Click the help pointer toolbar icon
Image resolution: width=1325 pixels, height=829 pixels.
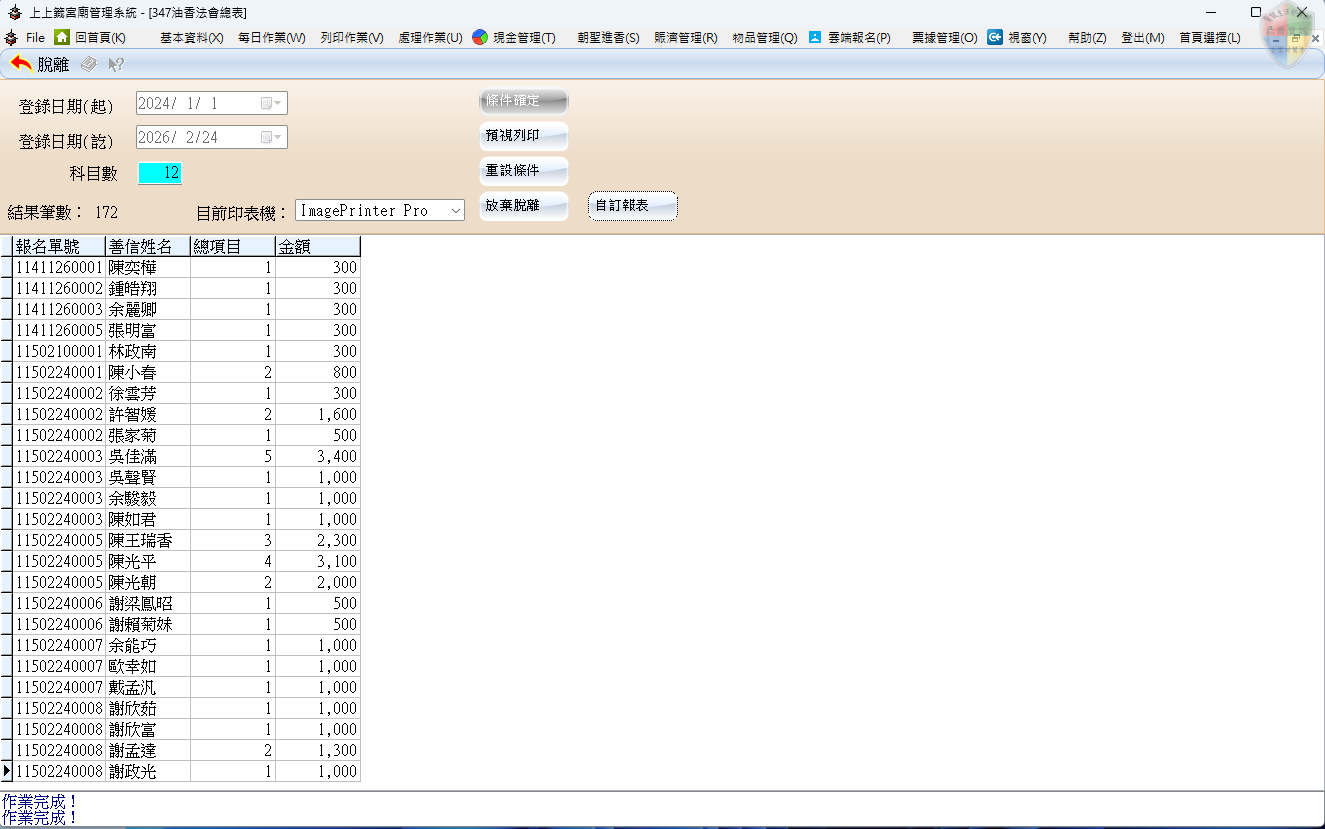point(116,64)
